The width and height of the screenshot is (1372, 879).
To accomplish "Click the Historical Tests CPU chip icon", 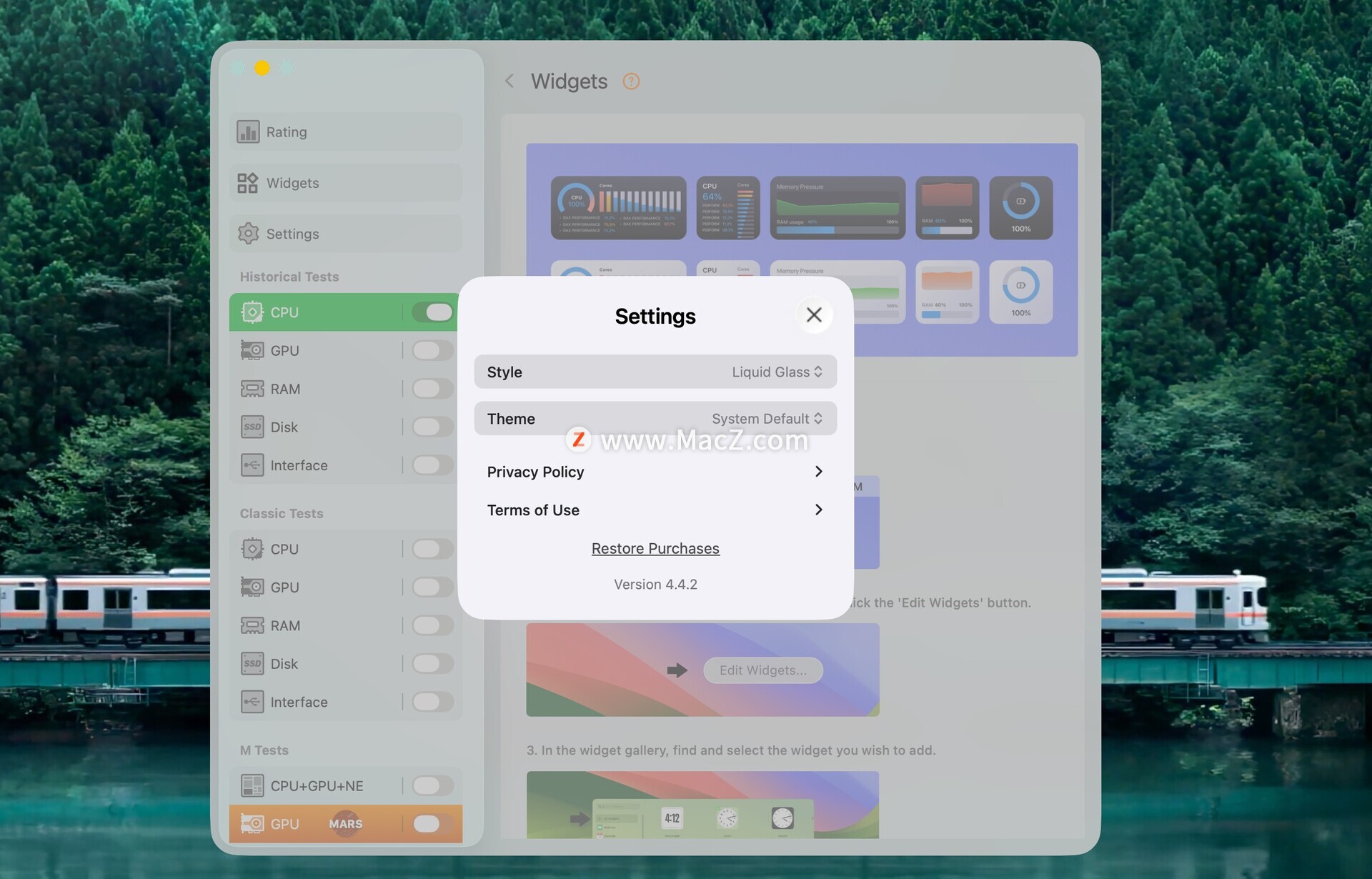I will point(252,312).
